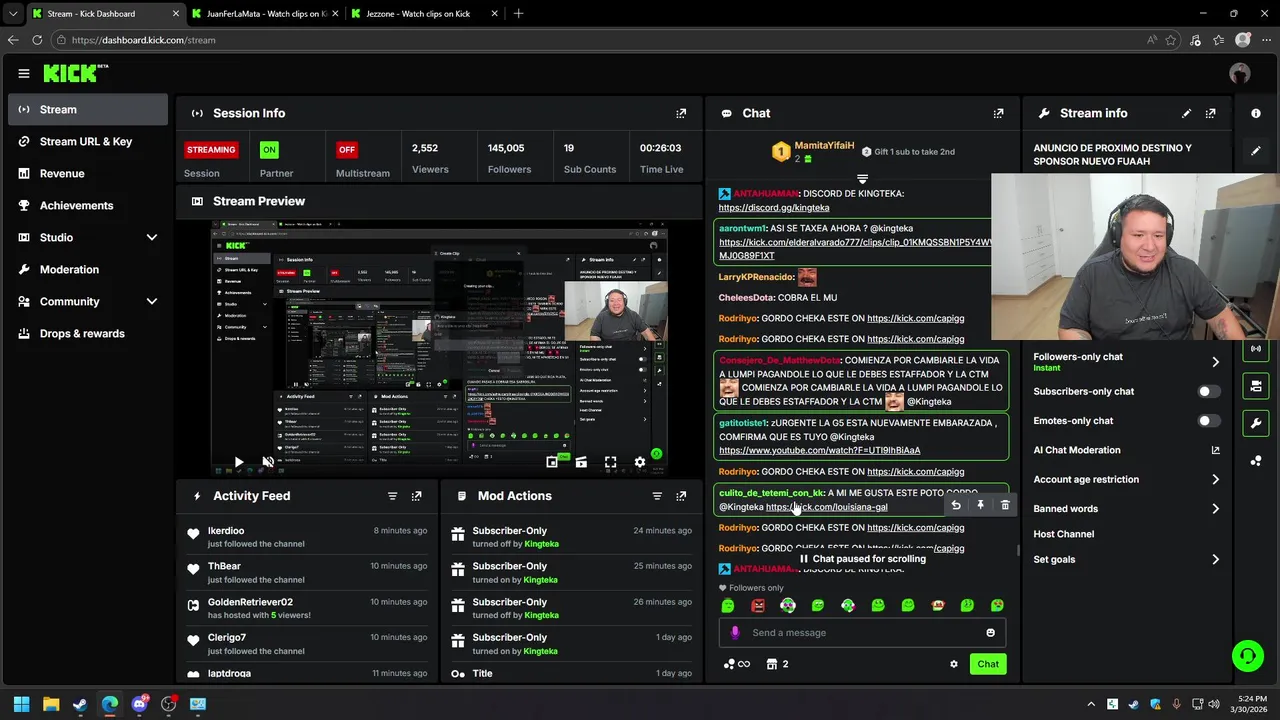This screenshot has width=1280, height=720.
Task: Open the discord.gg/kingteka link in chat
Action: (774, 208)
